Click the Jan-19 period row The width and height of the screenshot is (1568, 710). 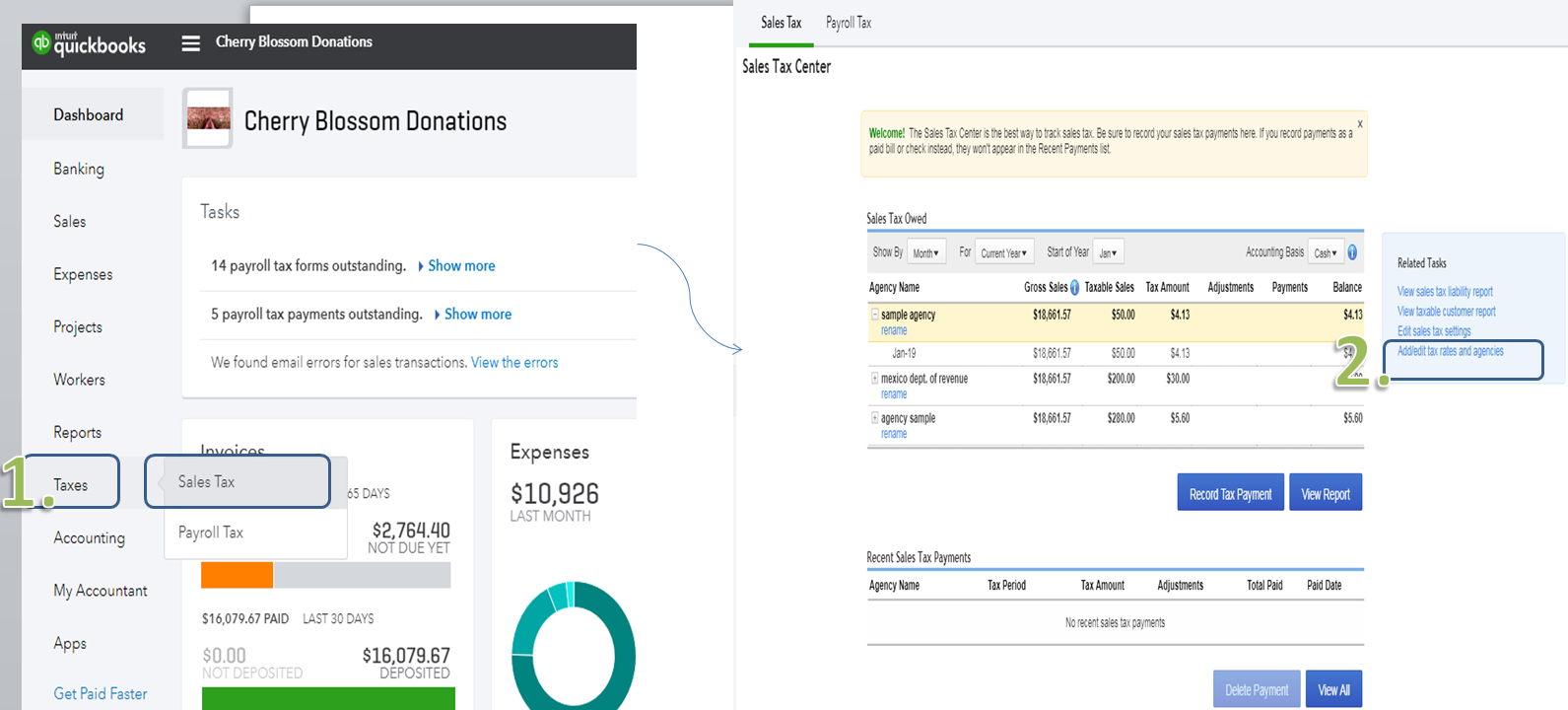1116,353
